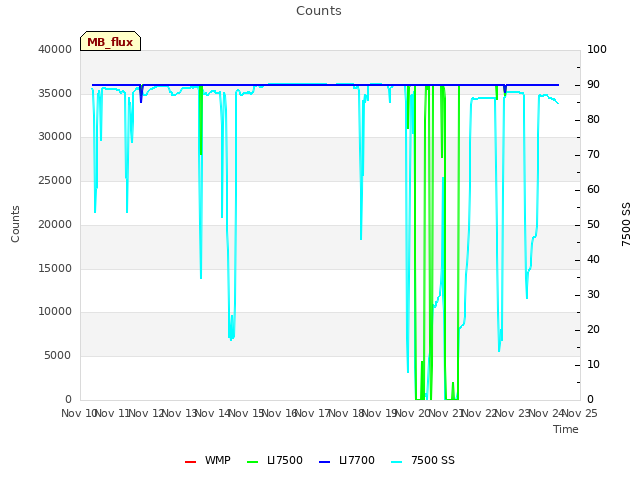Click the cyan 7500 SS legend color marker
The width and height of the screenshot is (640, 480).
click(396, 462)
